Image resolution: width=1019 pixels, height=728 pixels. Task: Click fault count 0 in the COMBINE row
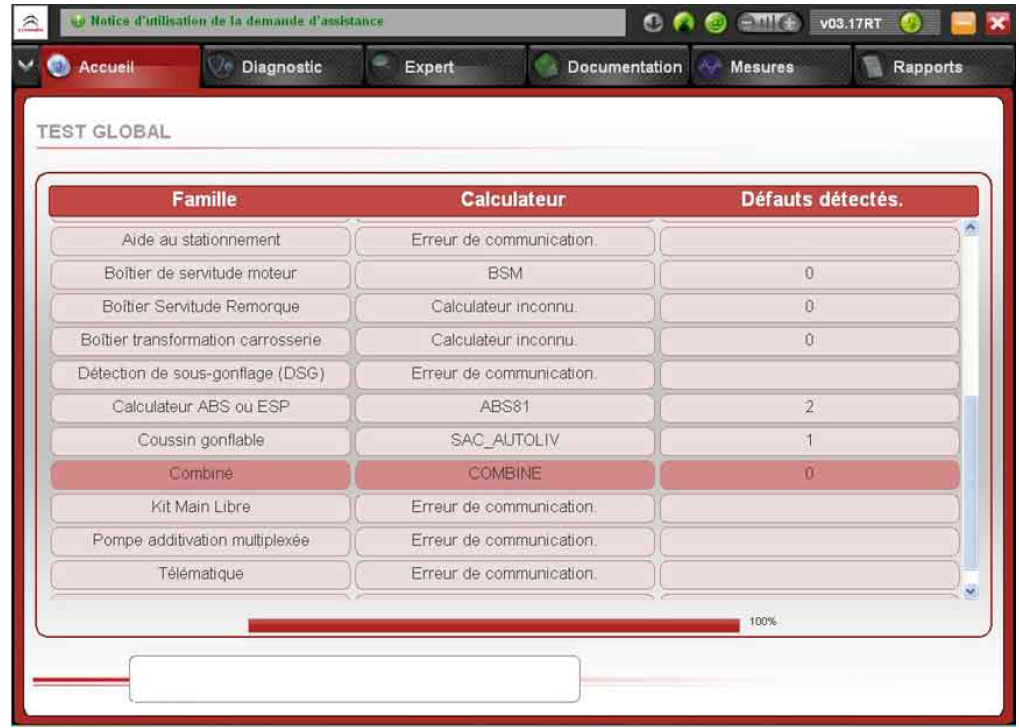810,474
